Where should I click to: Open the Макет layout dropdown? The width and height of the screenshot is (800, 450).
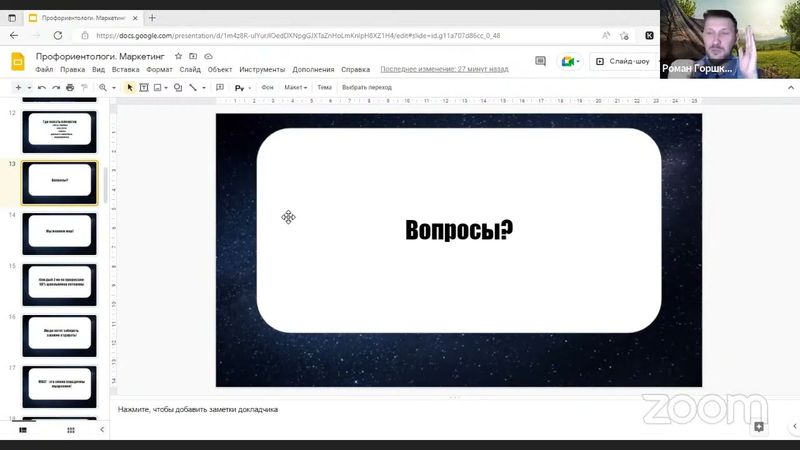[x=295, y=87]
